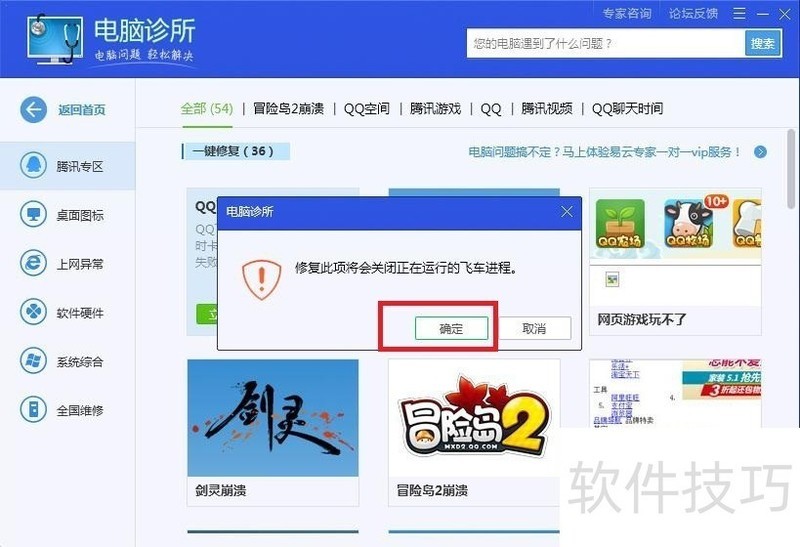
Task: Open the web page screenshot thumbnail card
Action: pos(676,393)
